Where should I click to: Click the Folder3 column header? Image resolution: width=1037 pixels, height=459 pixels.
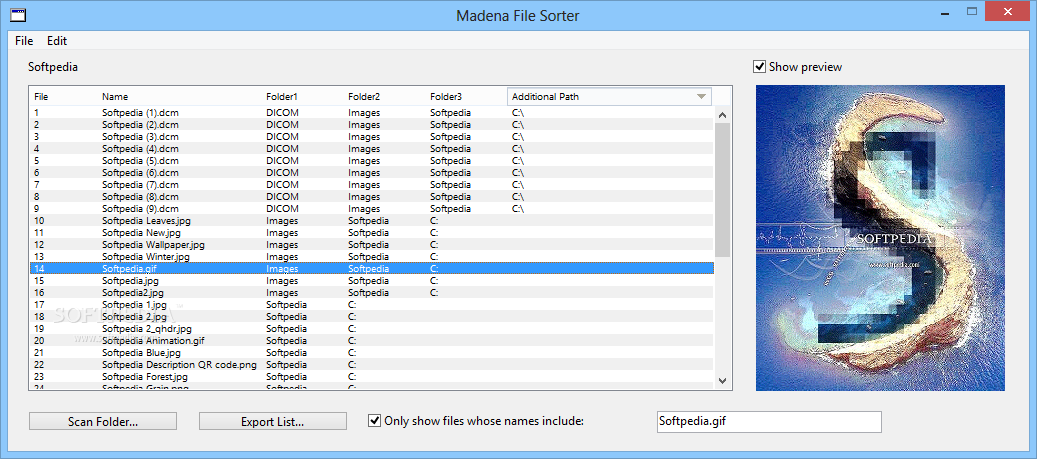(x=446, y=97)
